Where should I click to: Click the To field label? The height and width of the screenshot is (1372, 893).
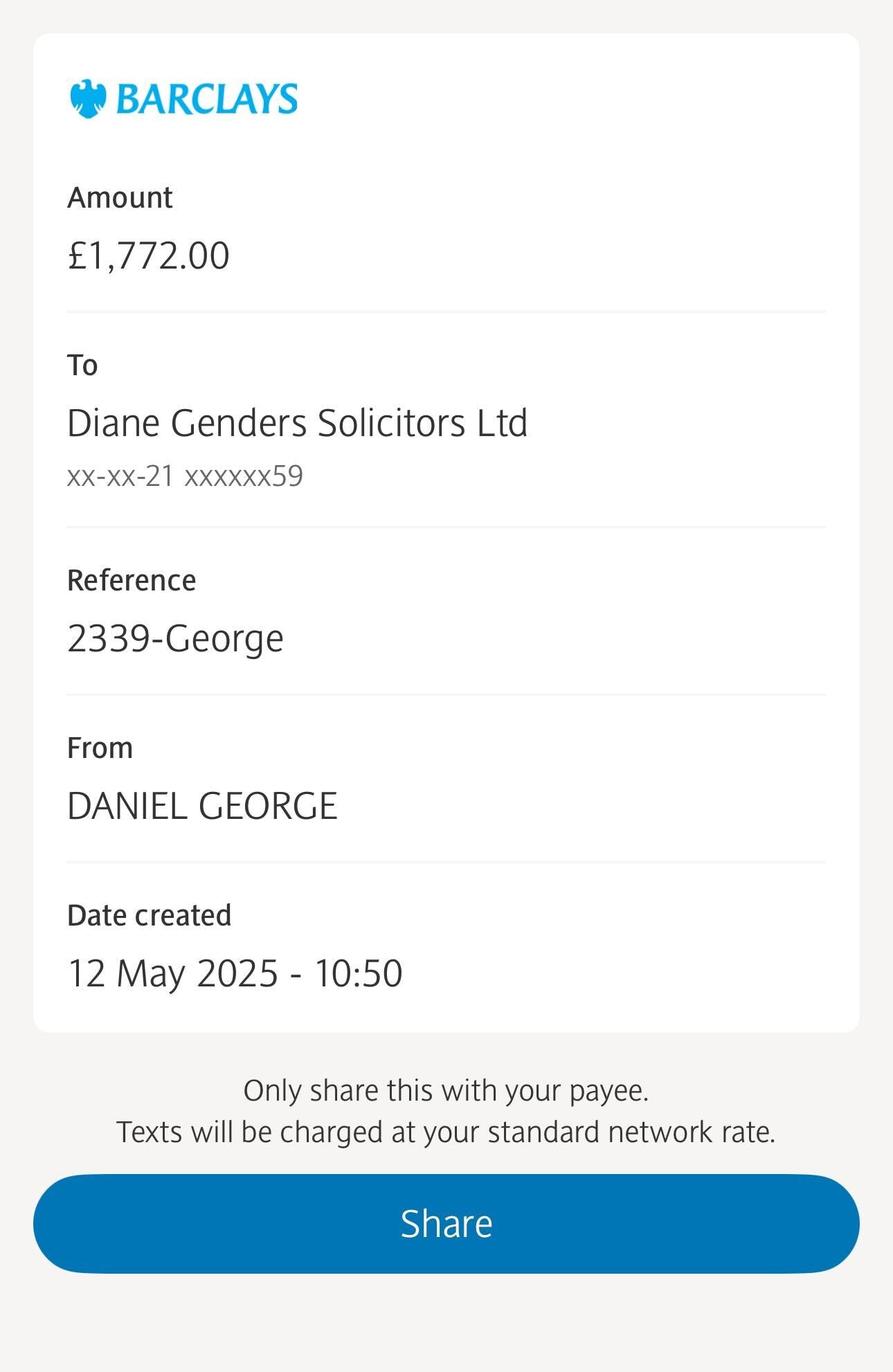[82, 365]
